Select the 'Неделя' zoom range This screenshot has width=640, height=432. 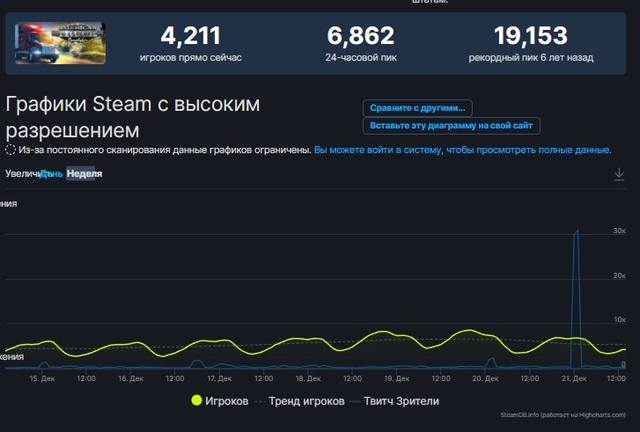(84, 174)
